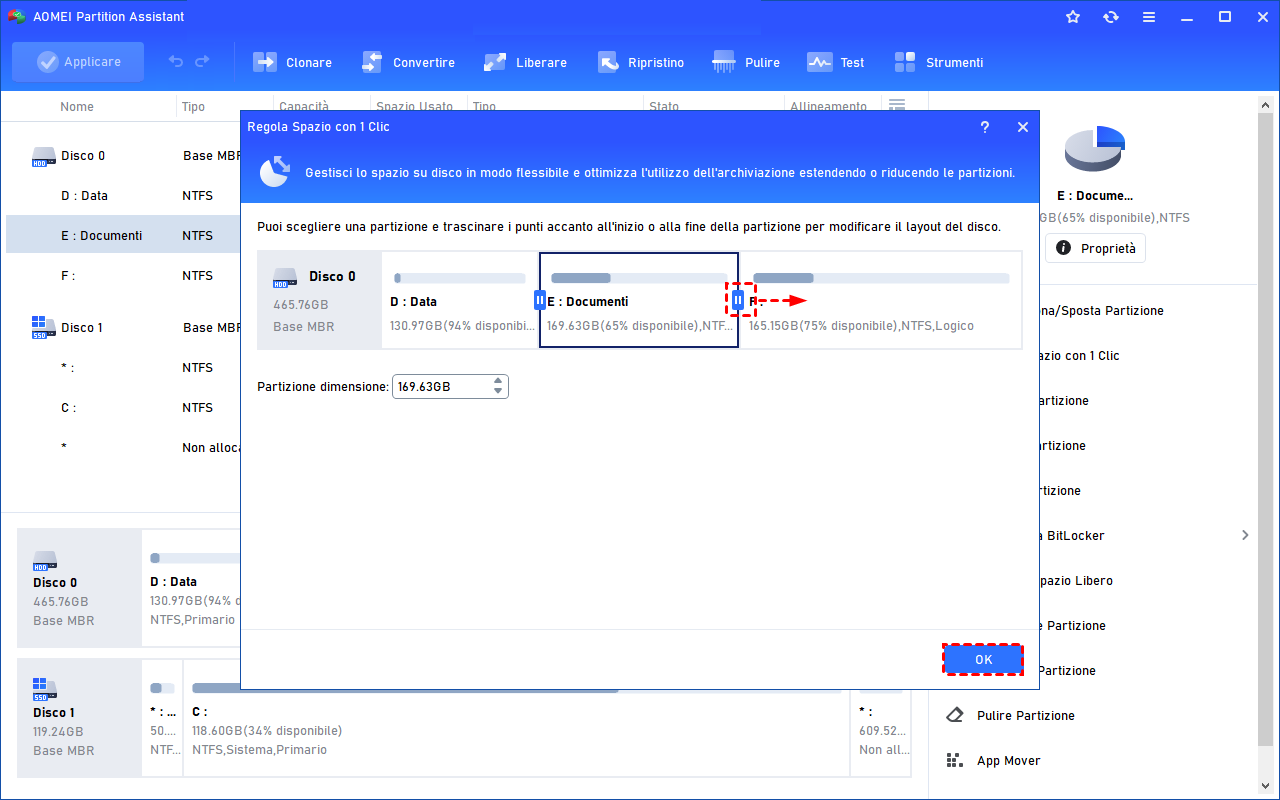Click the left handle of E : Documenti partition
The width and height of the screenshot is (1280, 800).
pos(540,300)
